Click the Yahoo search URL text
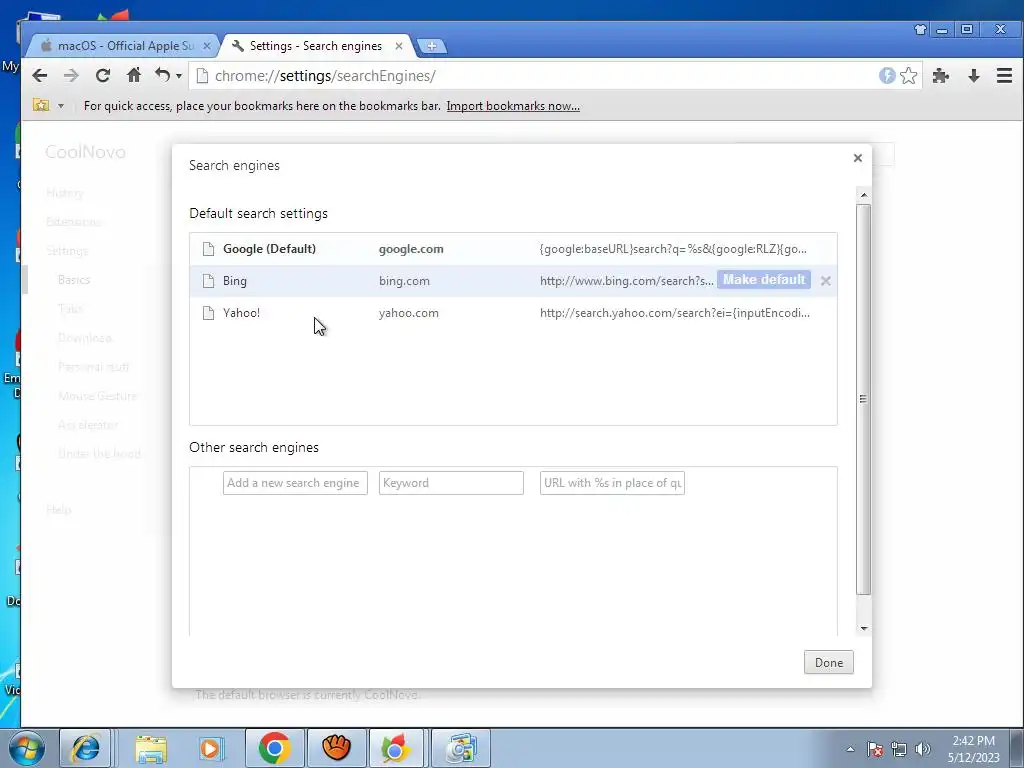This screenshot has height=768, width=1024. tap(675, 313)
